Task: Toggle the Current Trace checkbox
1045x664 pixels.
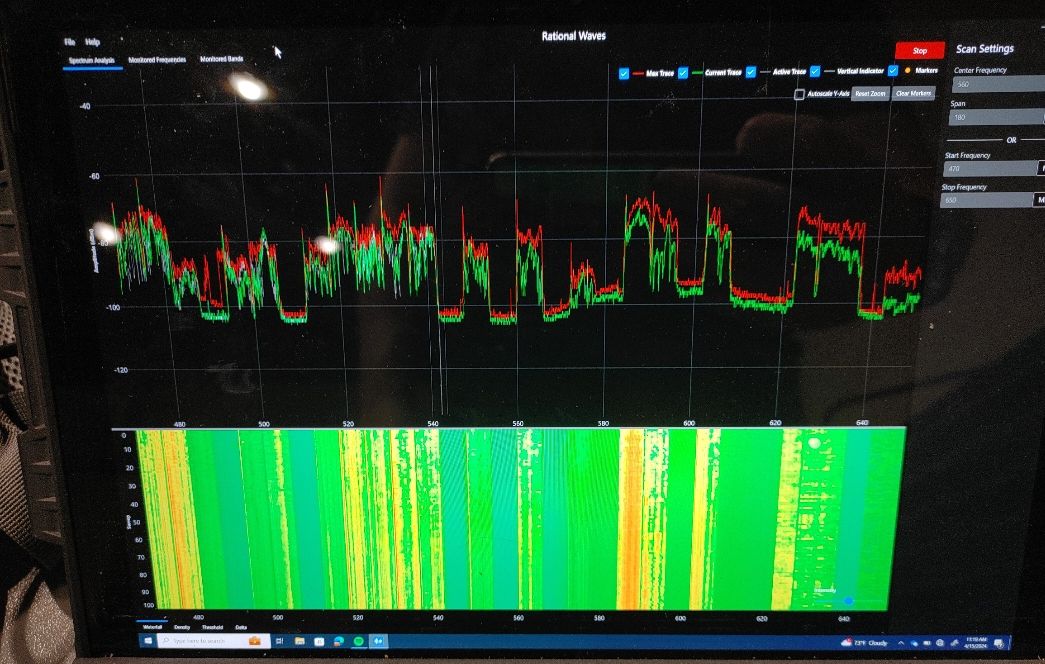Action: tap(683, 73)
